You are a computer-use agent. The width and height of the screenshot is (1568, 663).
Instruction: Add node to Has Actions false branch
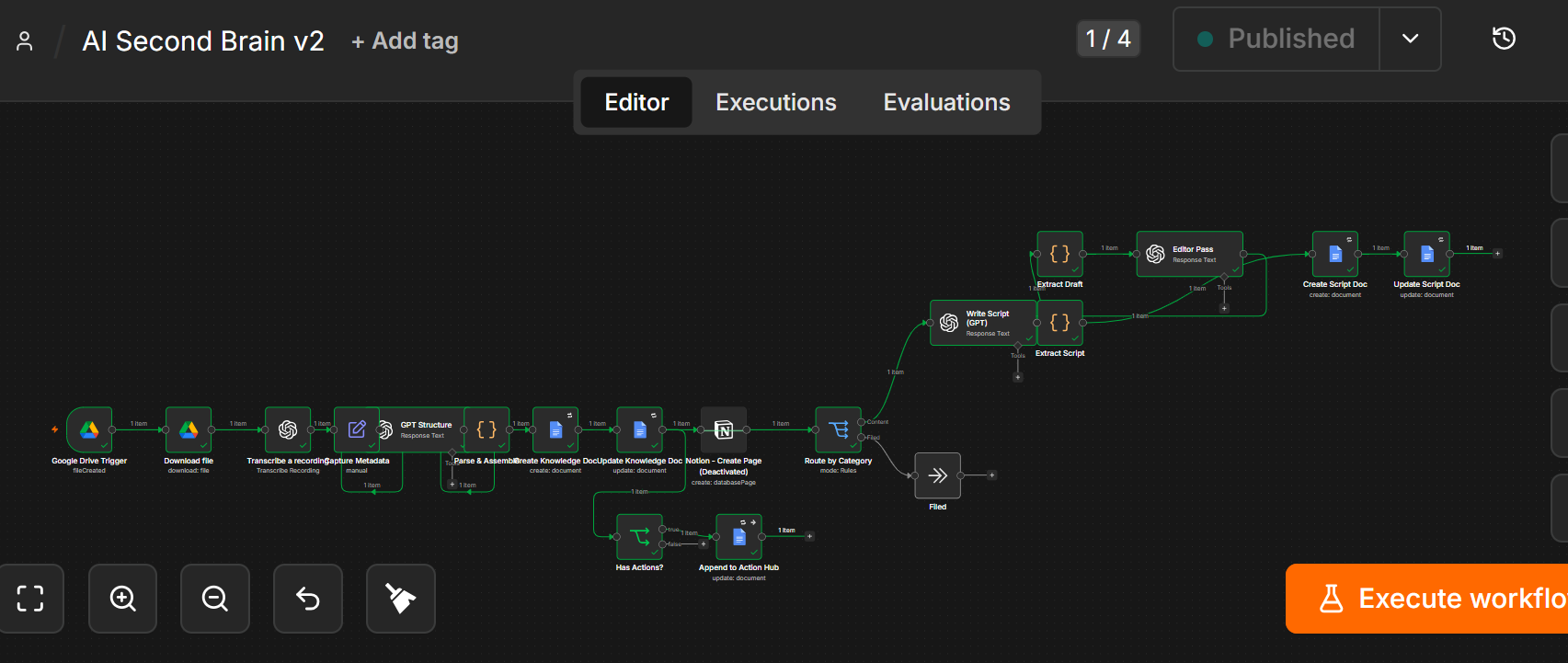[x=704, y=543]
